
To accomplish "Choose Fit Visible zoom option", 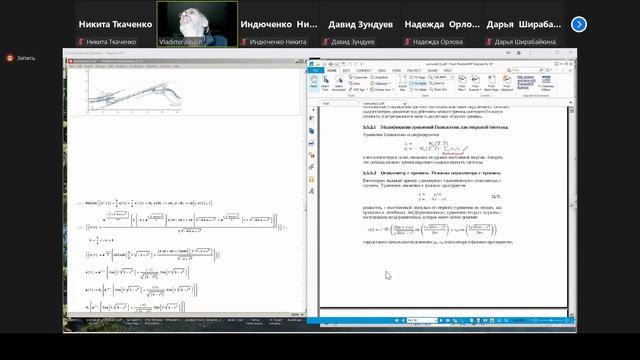I will click(418, 89).
